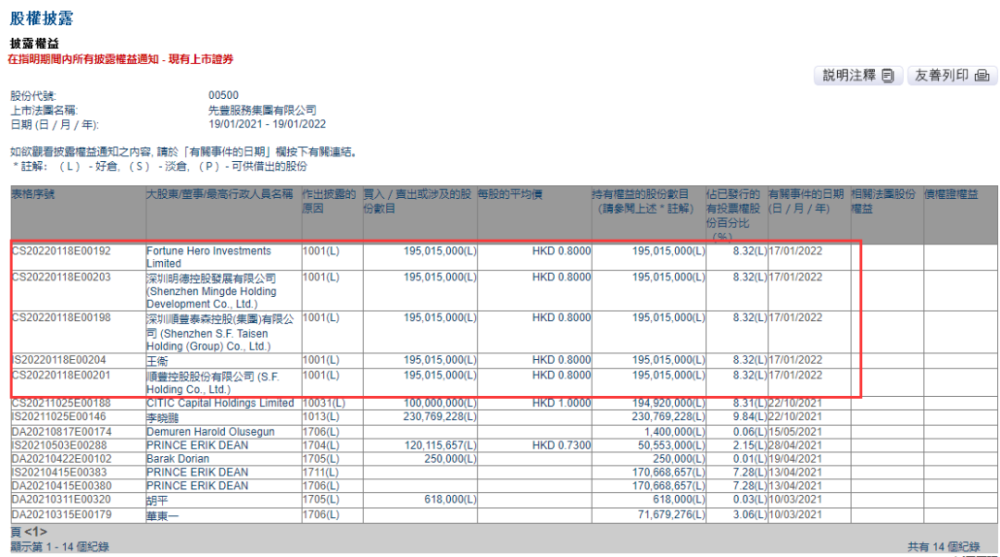
Task: Open form CS20220118E00201
Action: [x=61, y=376]
